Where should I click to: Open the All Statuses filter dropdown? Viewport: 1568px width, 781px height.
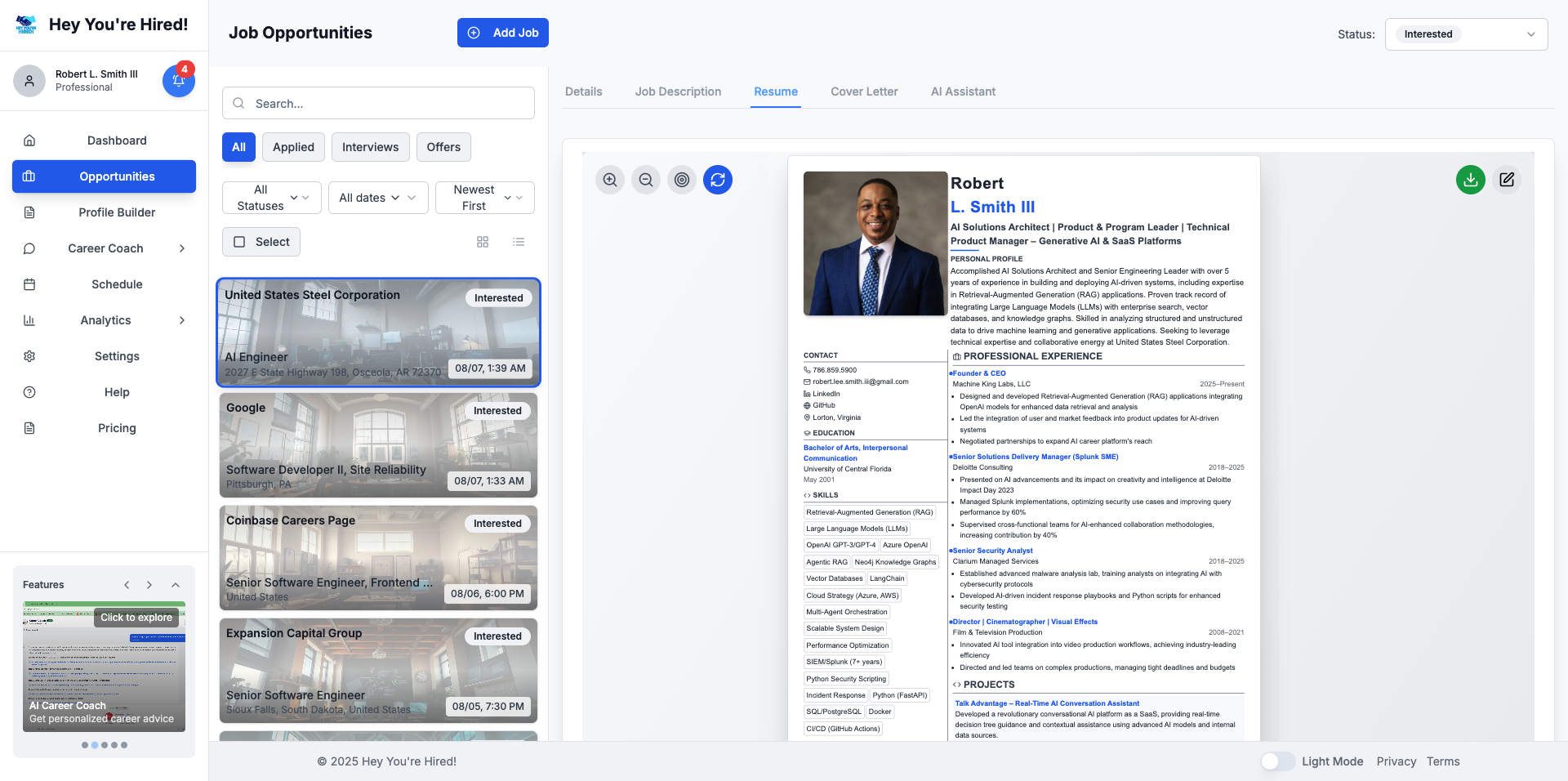272,198
